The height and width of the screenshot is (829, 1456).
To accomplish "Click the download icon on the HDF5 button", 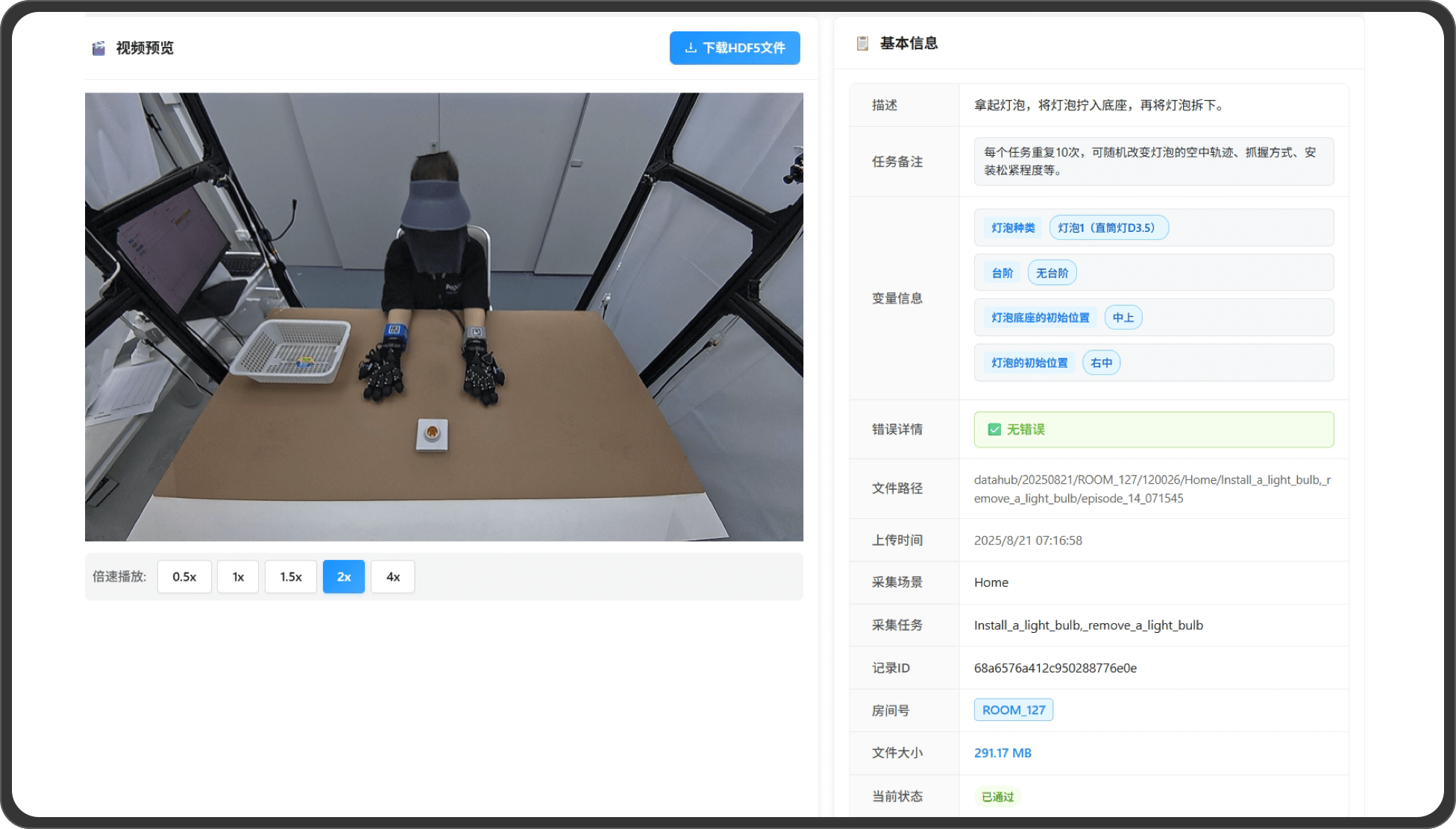I will [691, 48].
